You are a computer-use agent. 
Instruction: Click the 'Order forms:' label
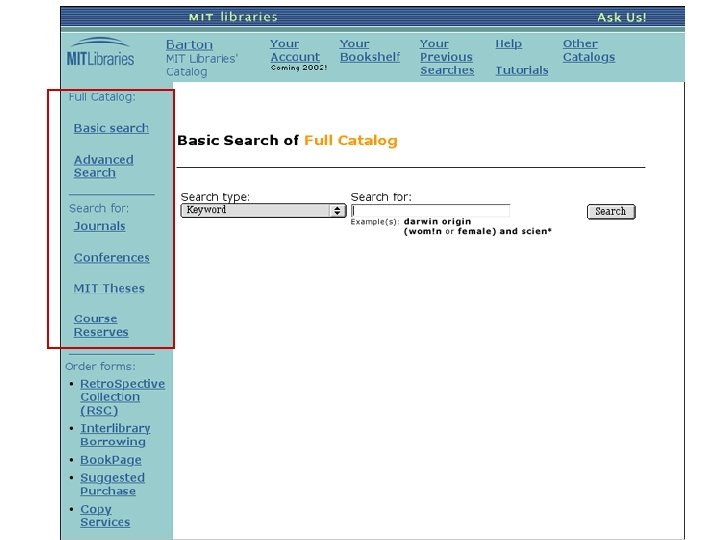click(x=101, y=366)
